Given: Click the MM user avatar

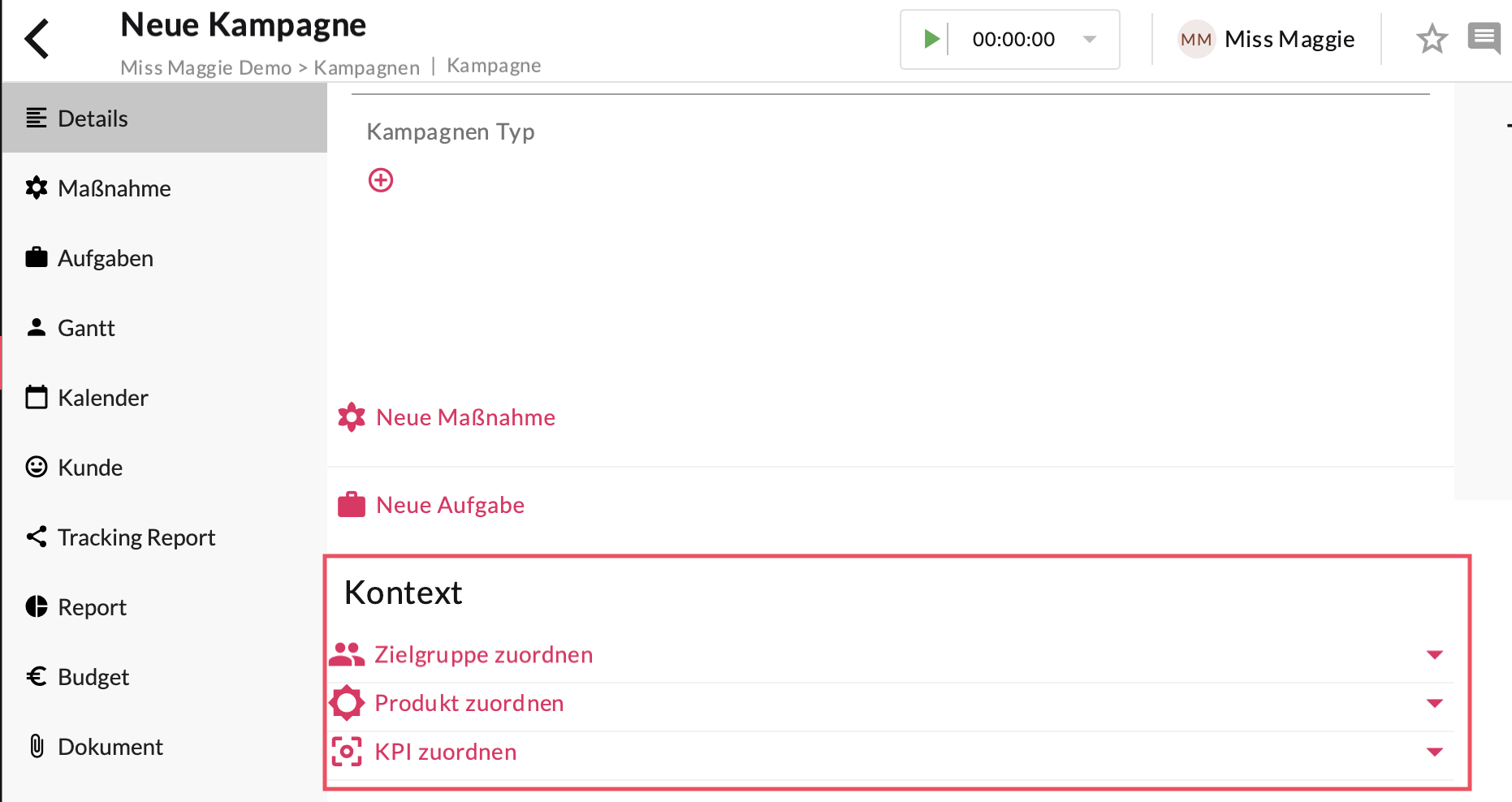Looking at the screenshot, I should click(x=1195, y=39).
